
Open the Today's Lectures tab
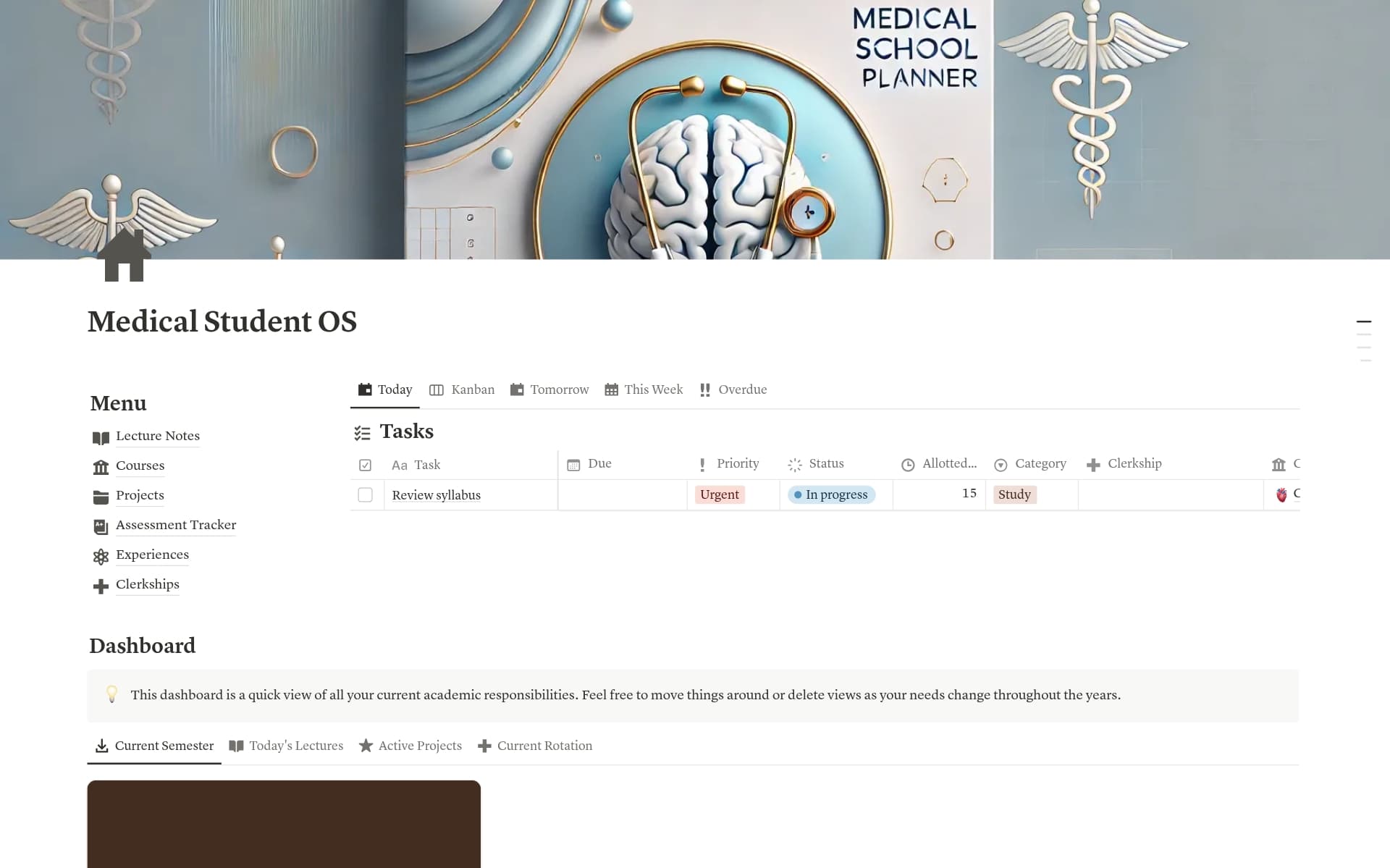click(x=286, y=746)
